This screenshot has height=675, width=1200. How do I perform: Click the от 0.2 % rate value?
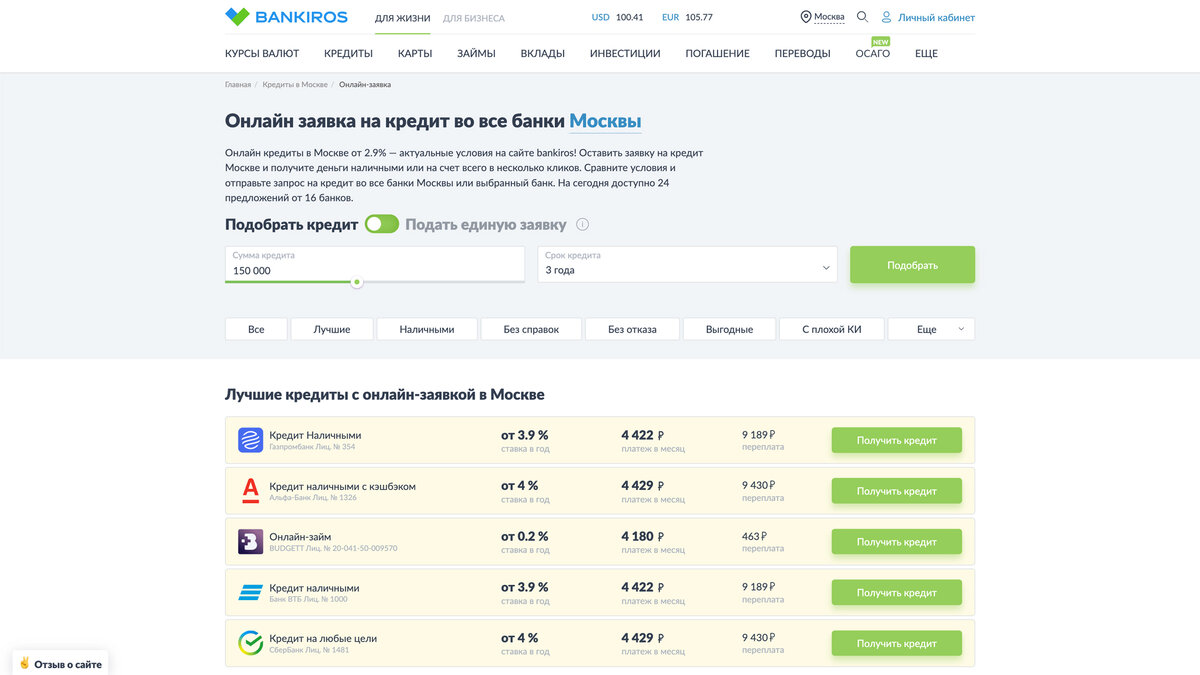point(525,537)
